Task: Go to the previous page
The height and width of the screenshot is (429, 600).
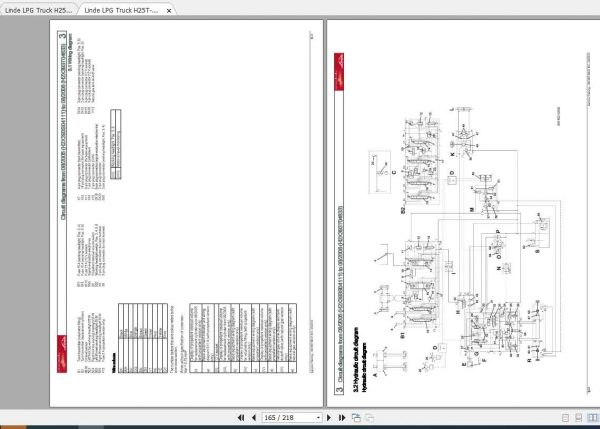Action: (x=254, y=418)
